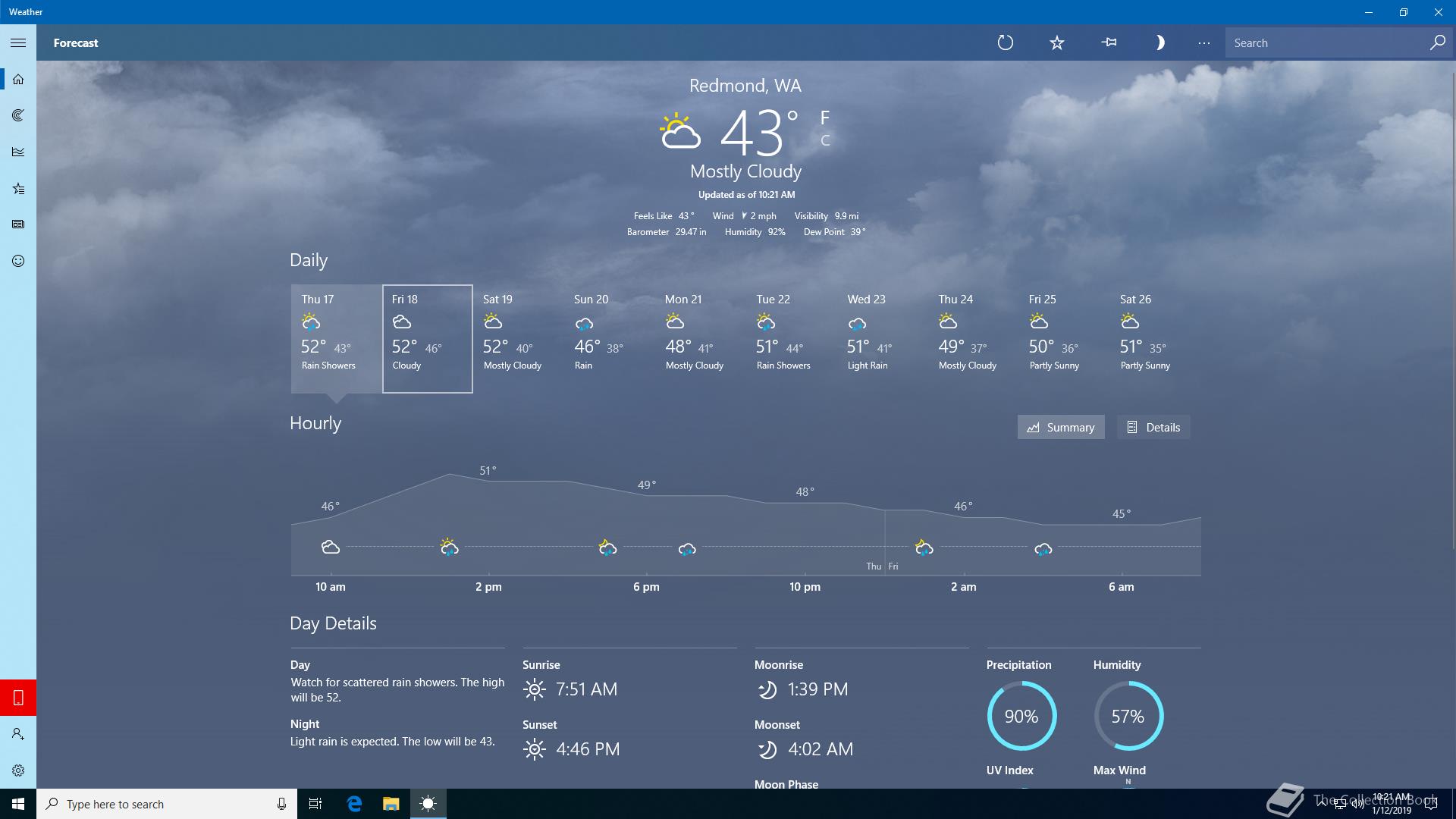Click the 10 am cloudy hourly icon
1456x819 pixels.
(331, 547)
